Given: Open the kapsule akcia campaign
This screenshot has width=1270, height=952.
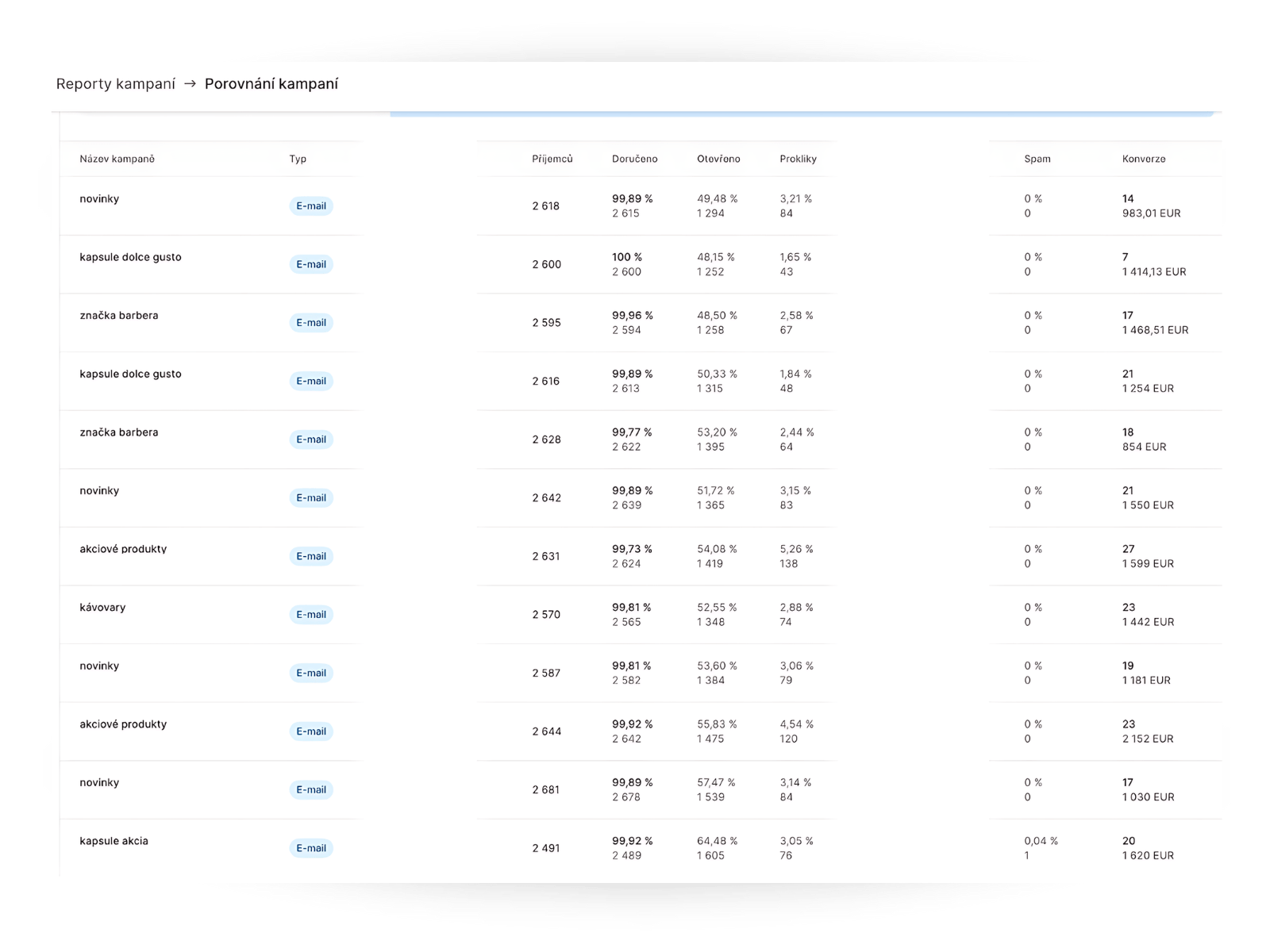Looking at the screenshot, I should click(114, 841).
